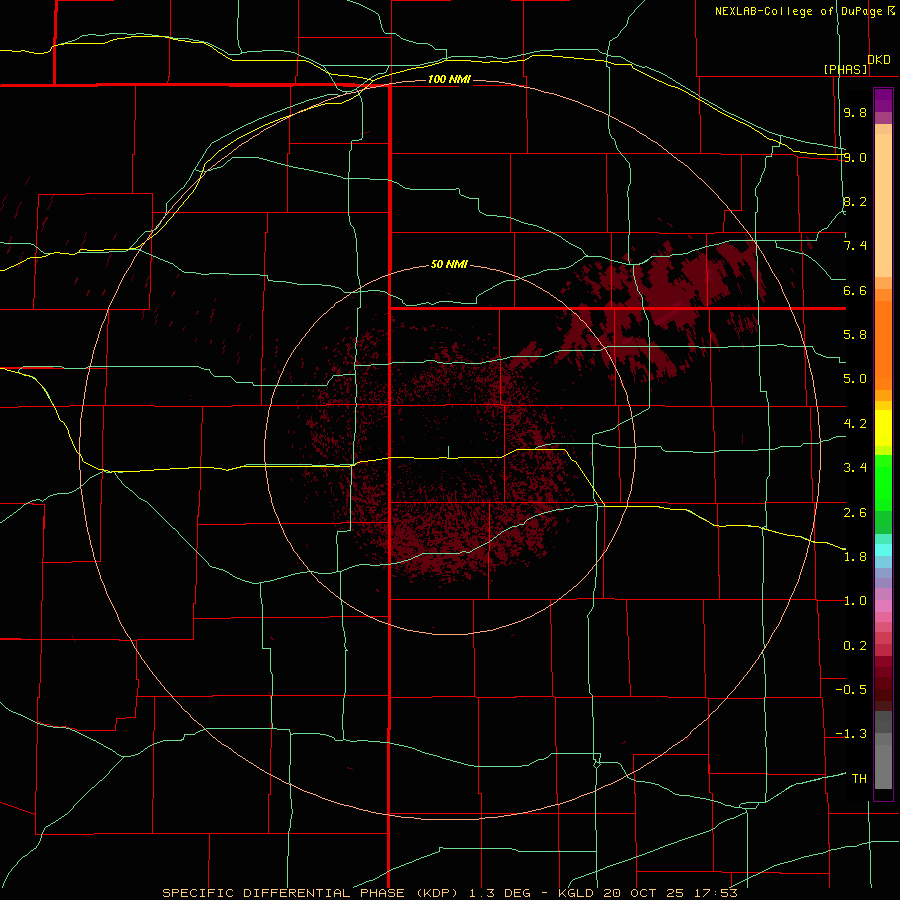Pick the yellow segment of the color bar

(x=883, y=428)
